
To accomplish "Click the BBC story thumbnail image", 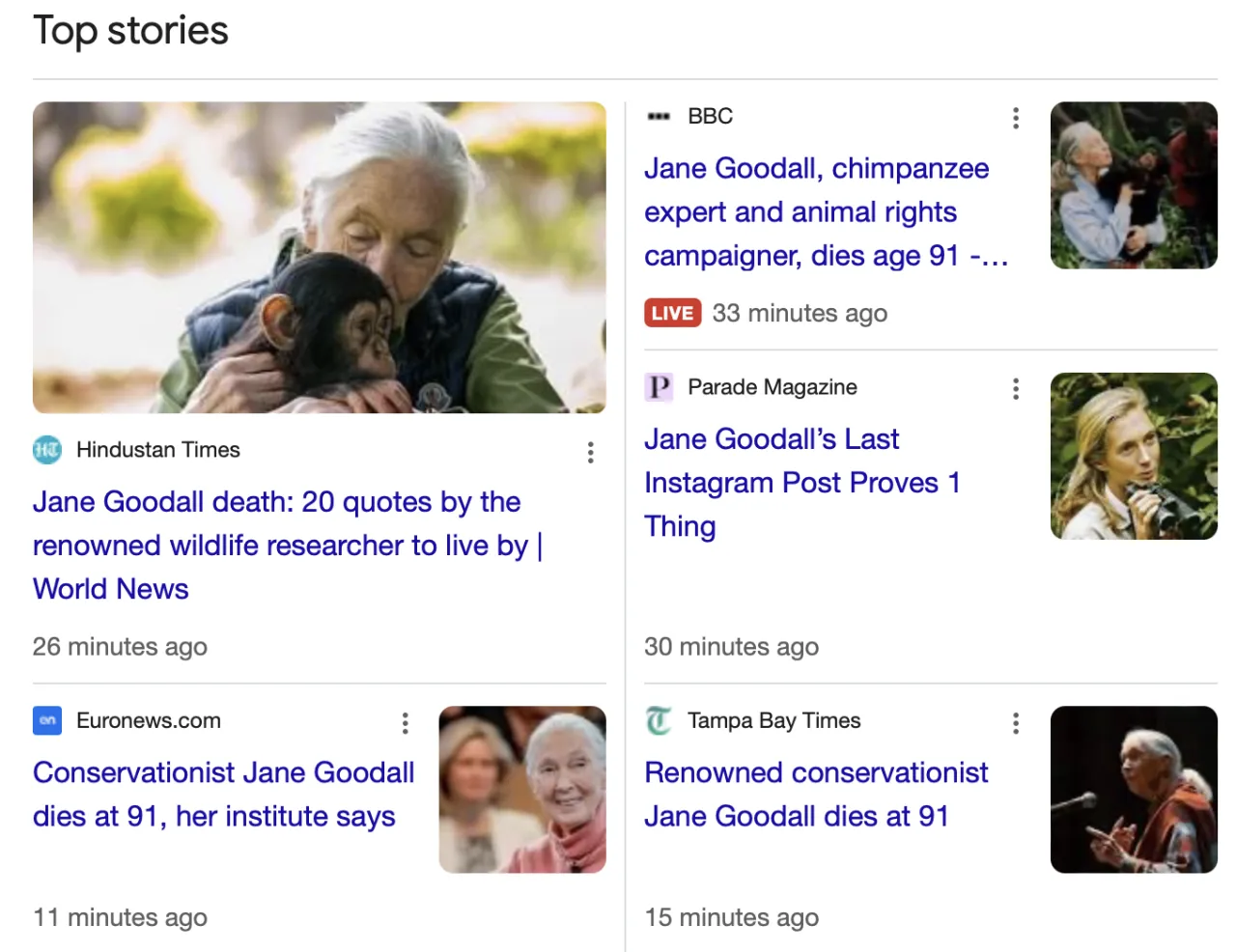I will pos(1134,185).
